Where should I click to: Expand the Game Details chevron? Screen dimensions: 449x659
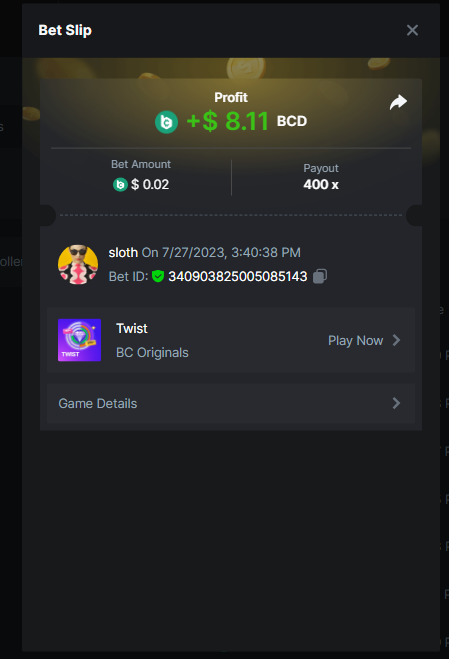point(396,403)
